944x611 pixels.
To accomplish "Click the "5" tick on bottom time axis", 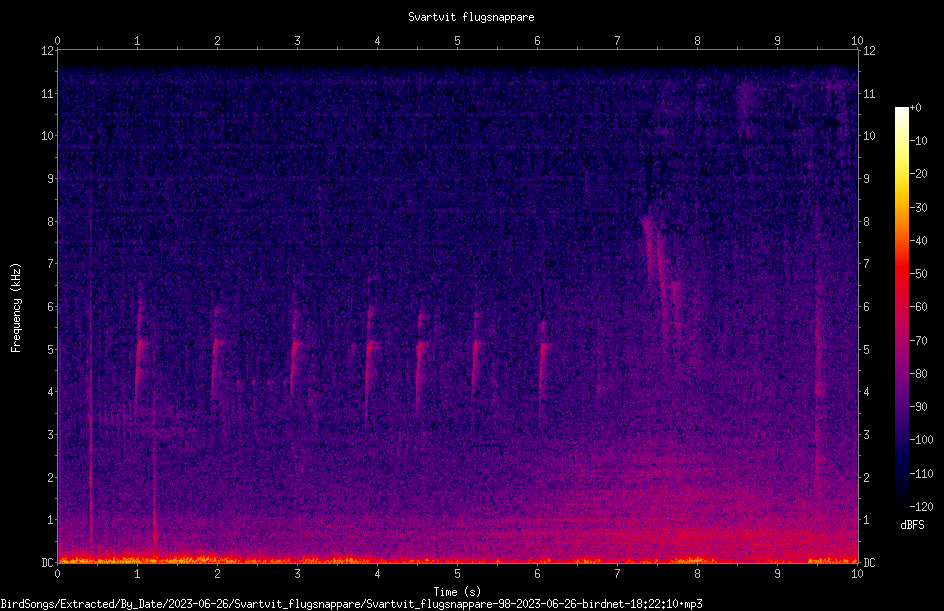I will pyautogui.click(x=458, y=574).
